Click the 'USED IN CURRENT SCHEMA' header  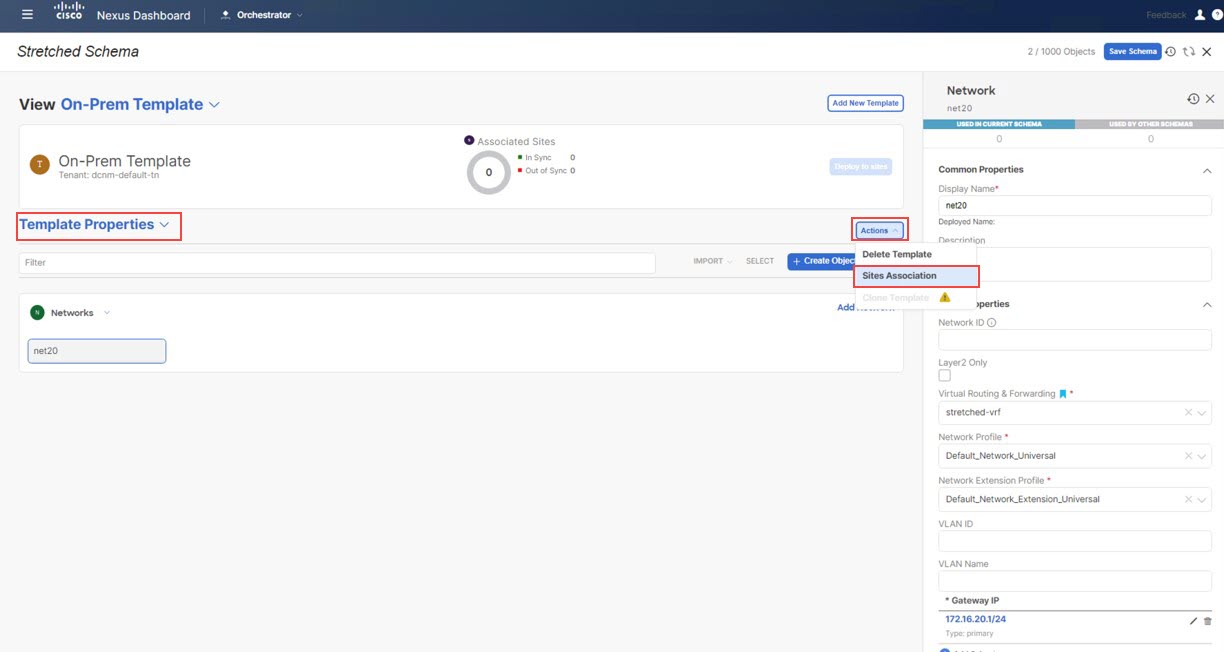click(999, 124)
